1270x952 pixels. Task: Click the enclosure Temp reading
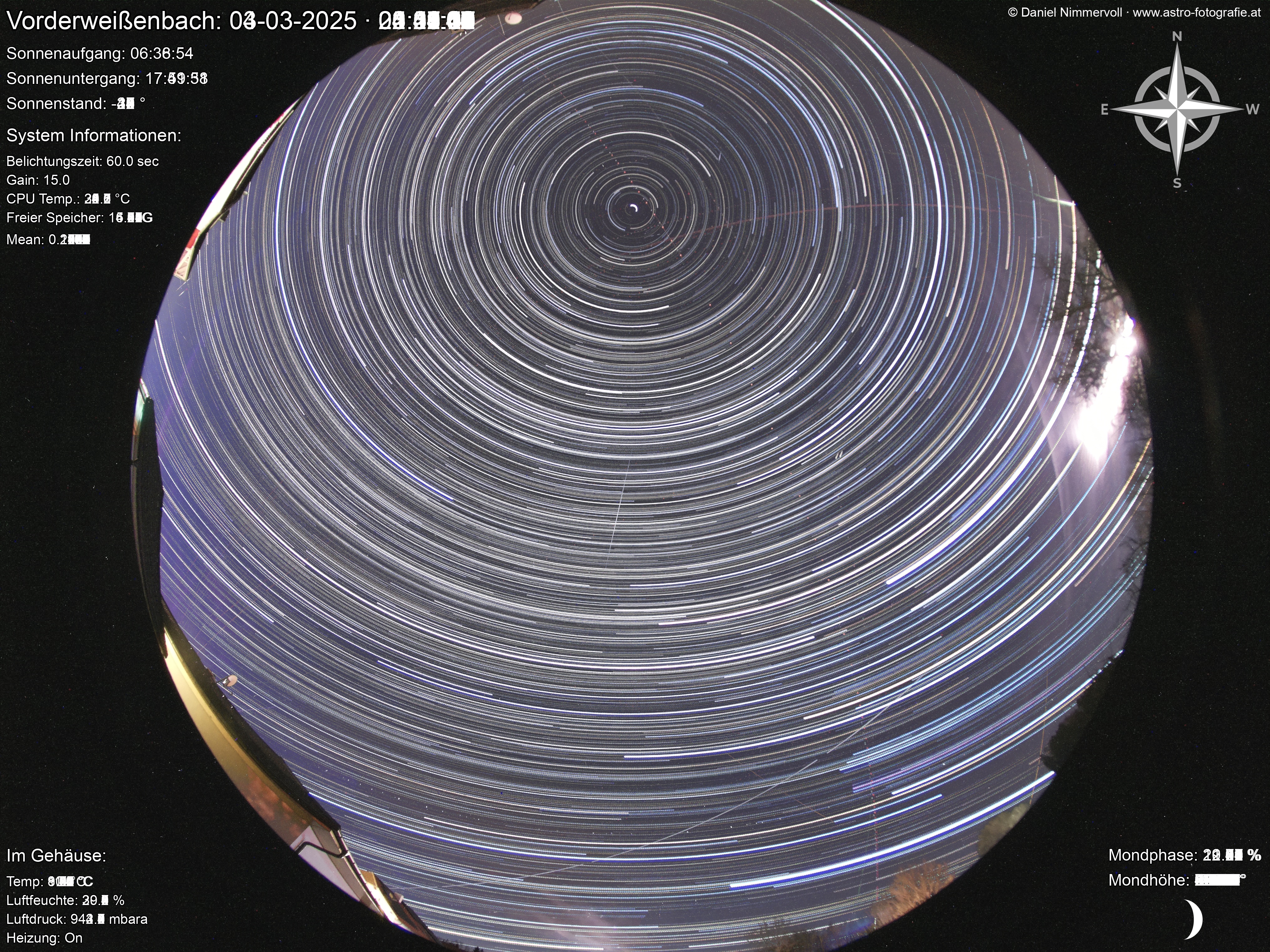tap(49, 881)
